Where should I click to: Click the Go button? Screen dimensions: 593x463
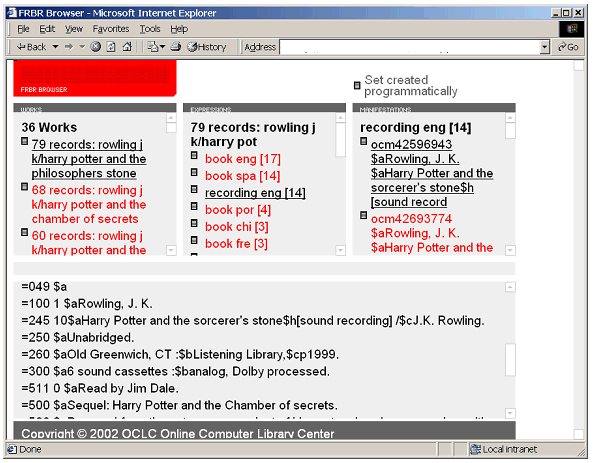coord(568,47)
